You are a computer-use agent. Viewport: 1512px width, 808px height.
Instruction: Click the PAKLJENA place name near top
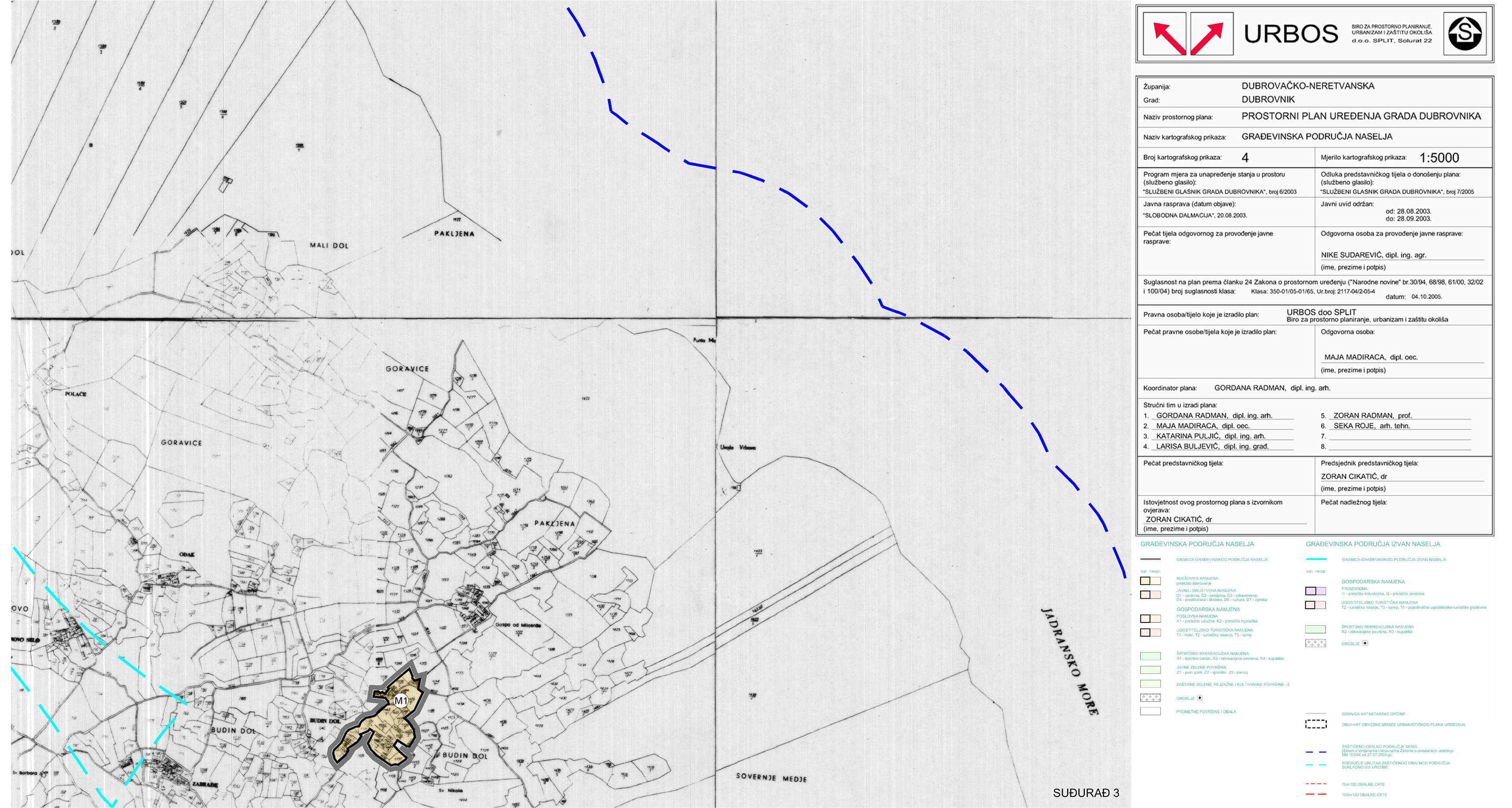click(x=454, y=234)
